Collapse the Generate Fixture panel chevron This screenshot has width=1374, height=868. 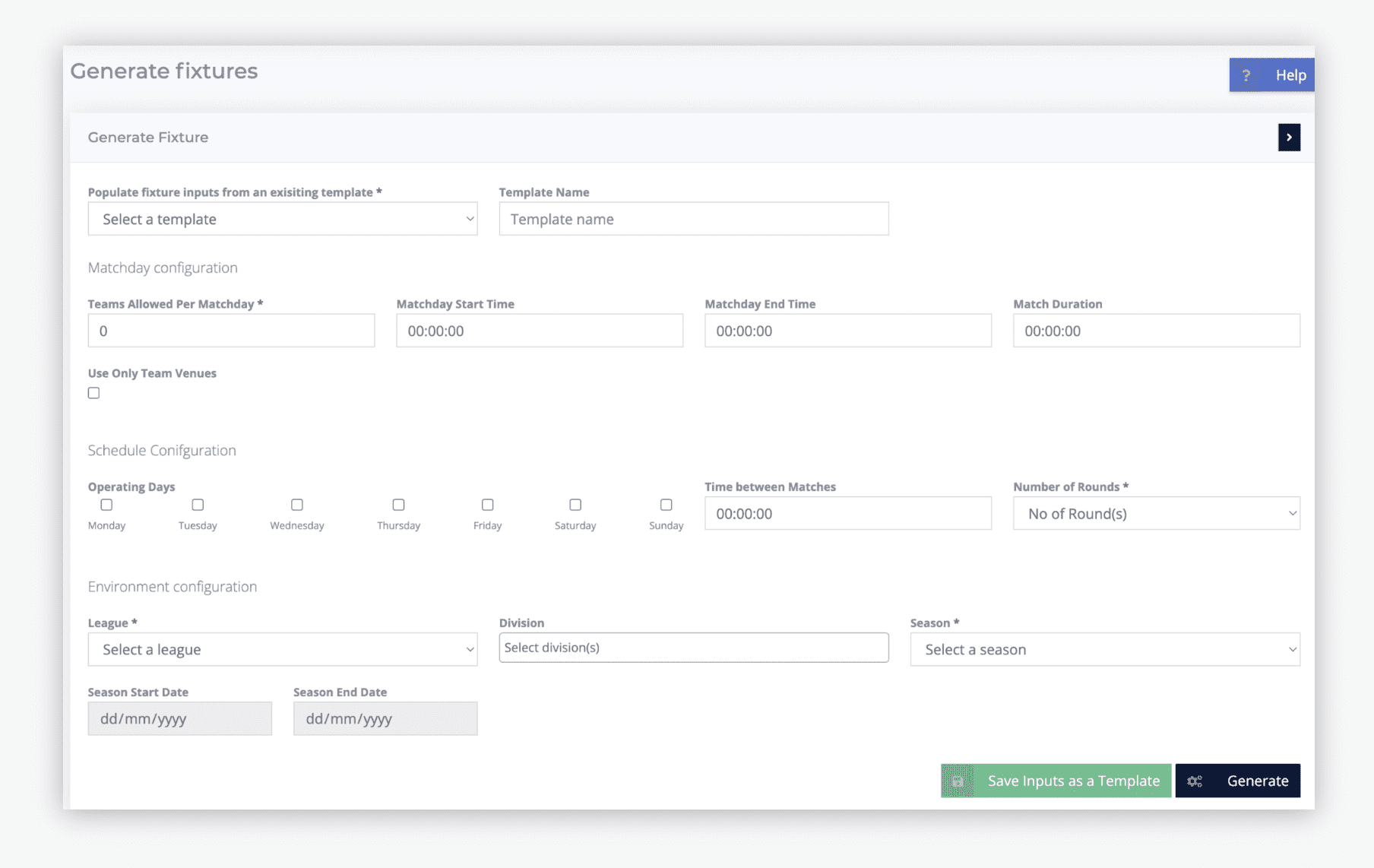(1289, 138)
